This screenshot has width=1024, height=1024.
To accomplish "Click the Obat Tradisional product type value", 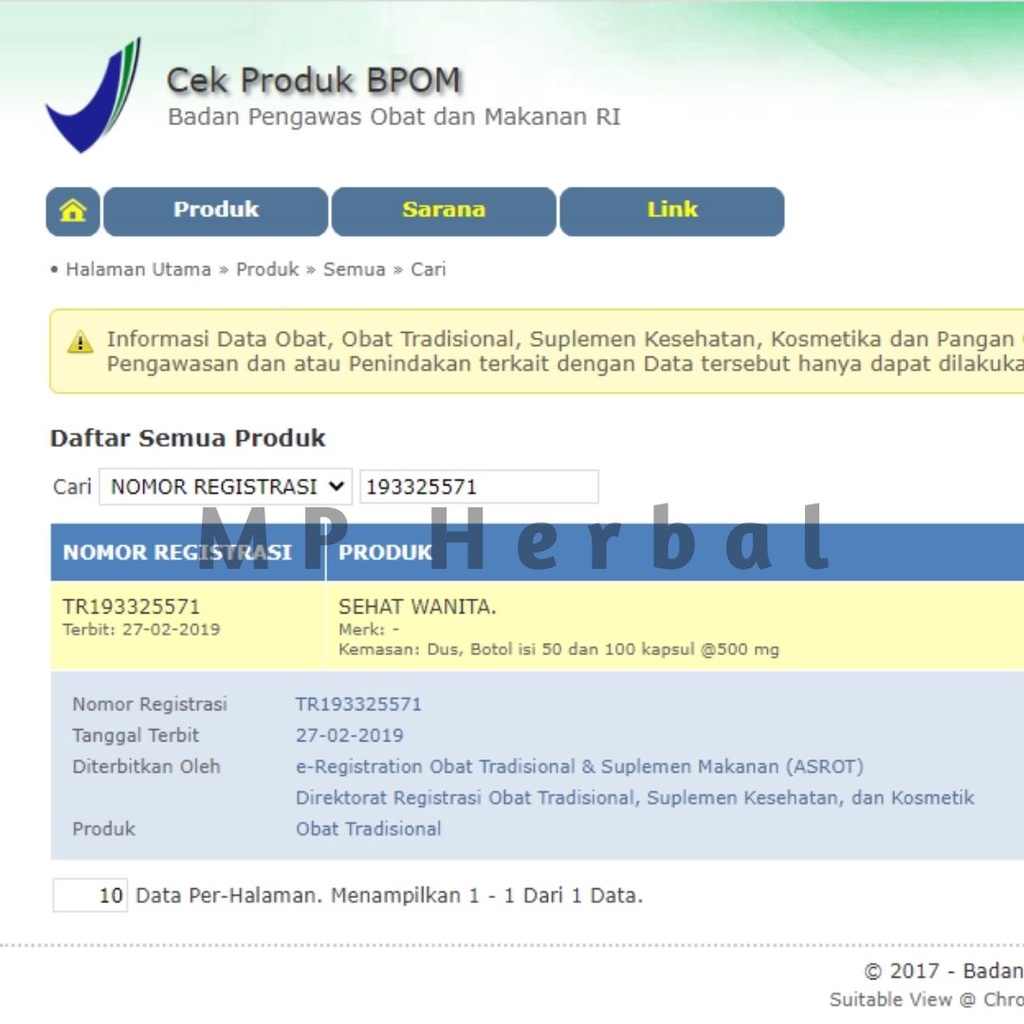I will [x=368, y=829].
